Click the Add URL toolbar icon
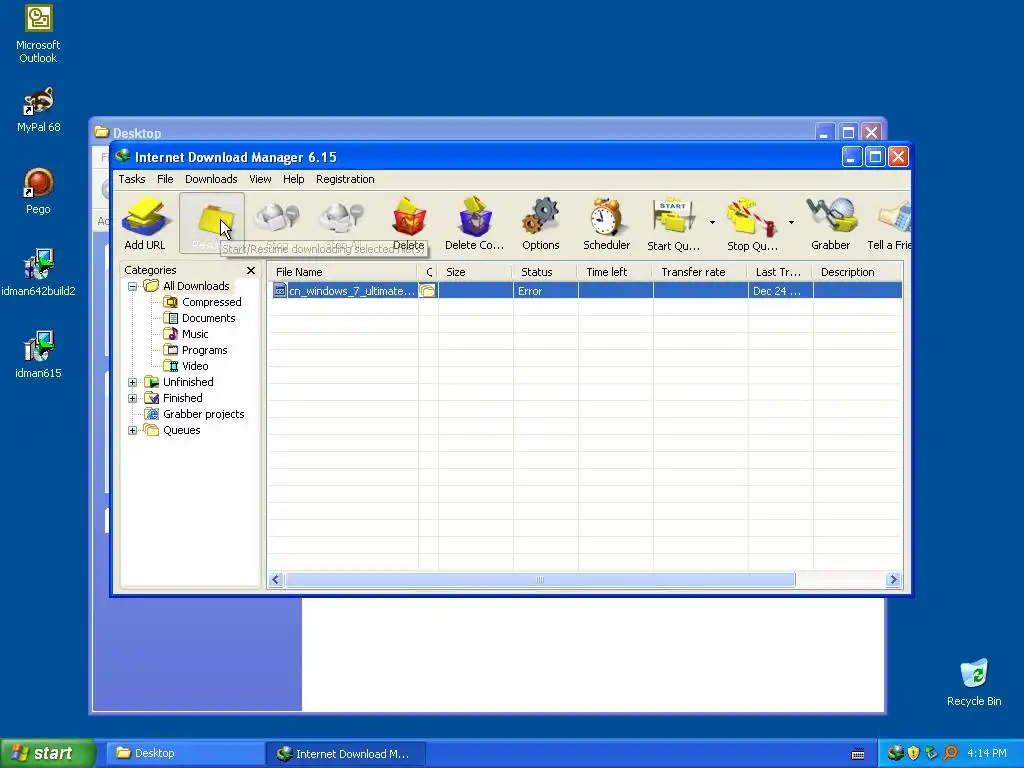Screen dimensions: 1024x768 (145, 223)
